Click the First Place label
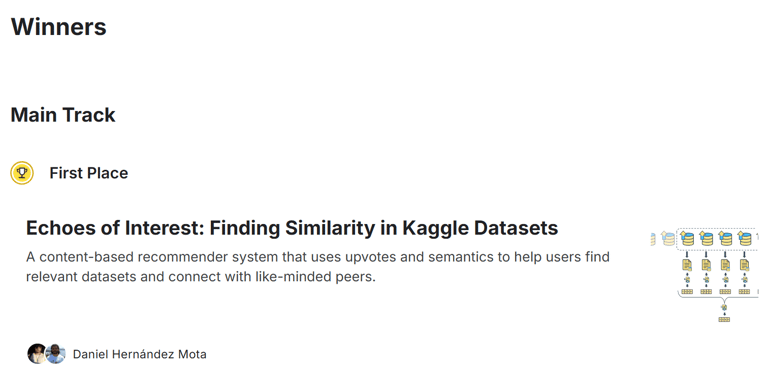Image resolution: width=768 pixels, height=370 pixels. [89, 173]
